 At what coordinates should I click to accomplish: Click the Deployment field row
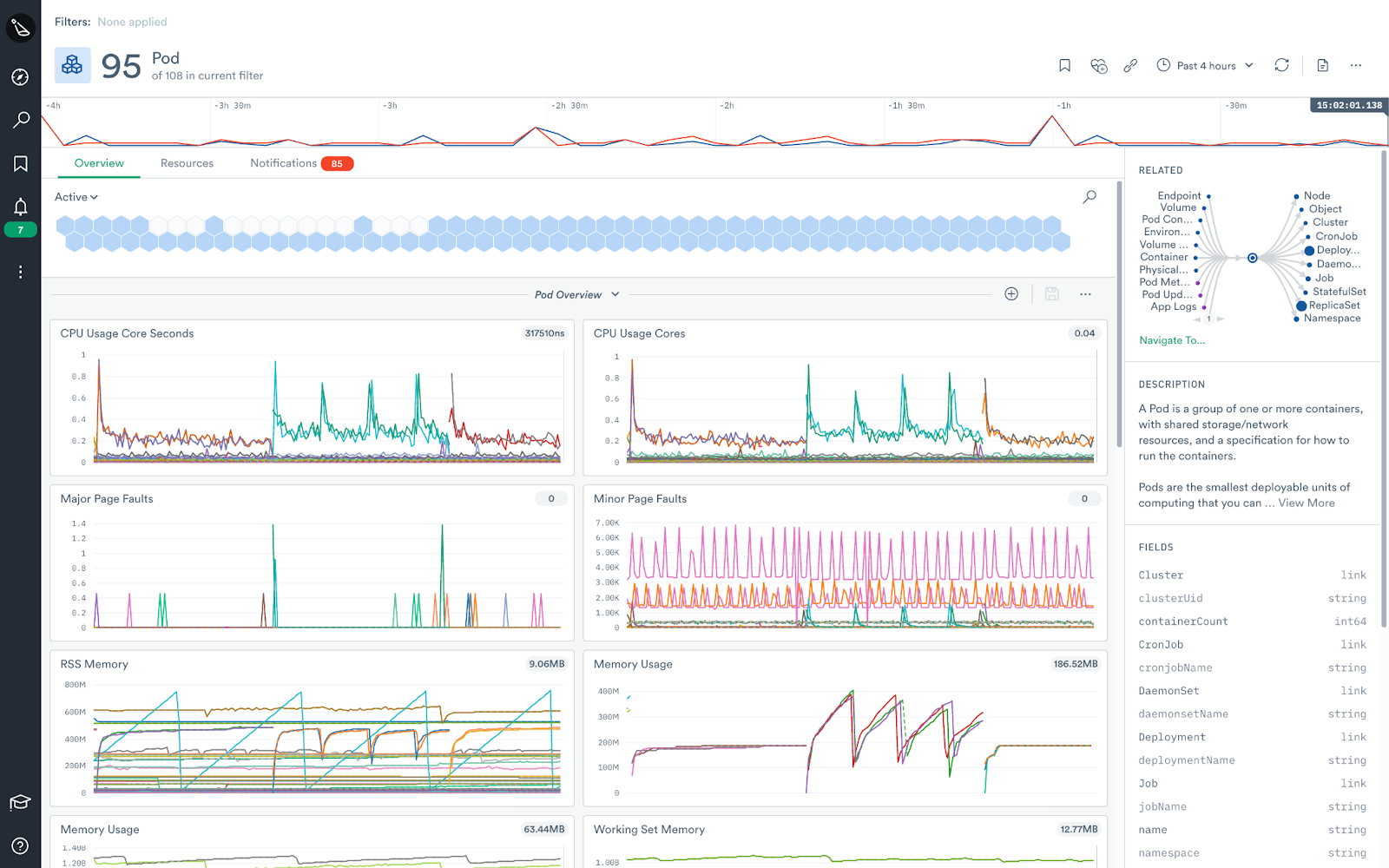tap(1252, 737)
